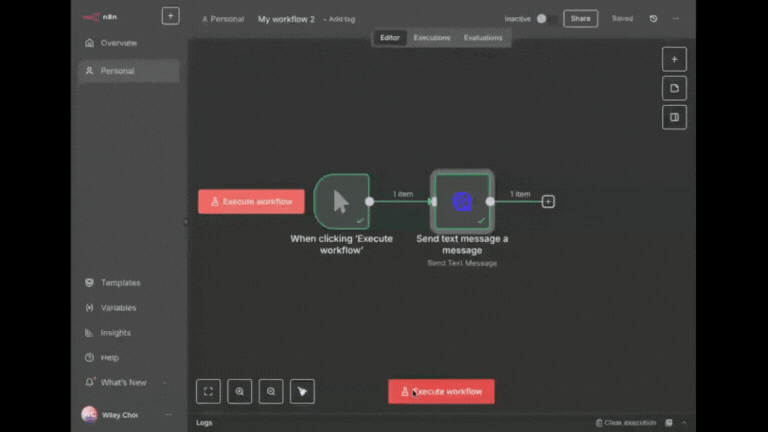Open the workflow history icon
Viewport: 768px width, 432px height.
tap(653, 19)
